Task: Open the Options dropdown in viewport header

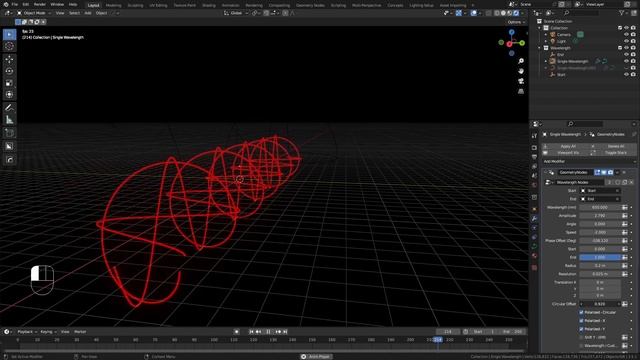Action: (516, 22)
